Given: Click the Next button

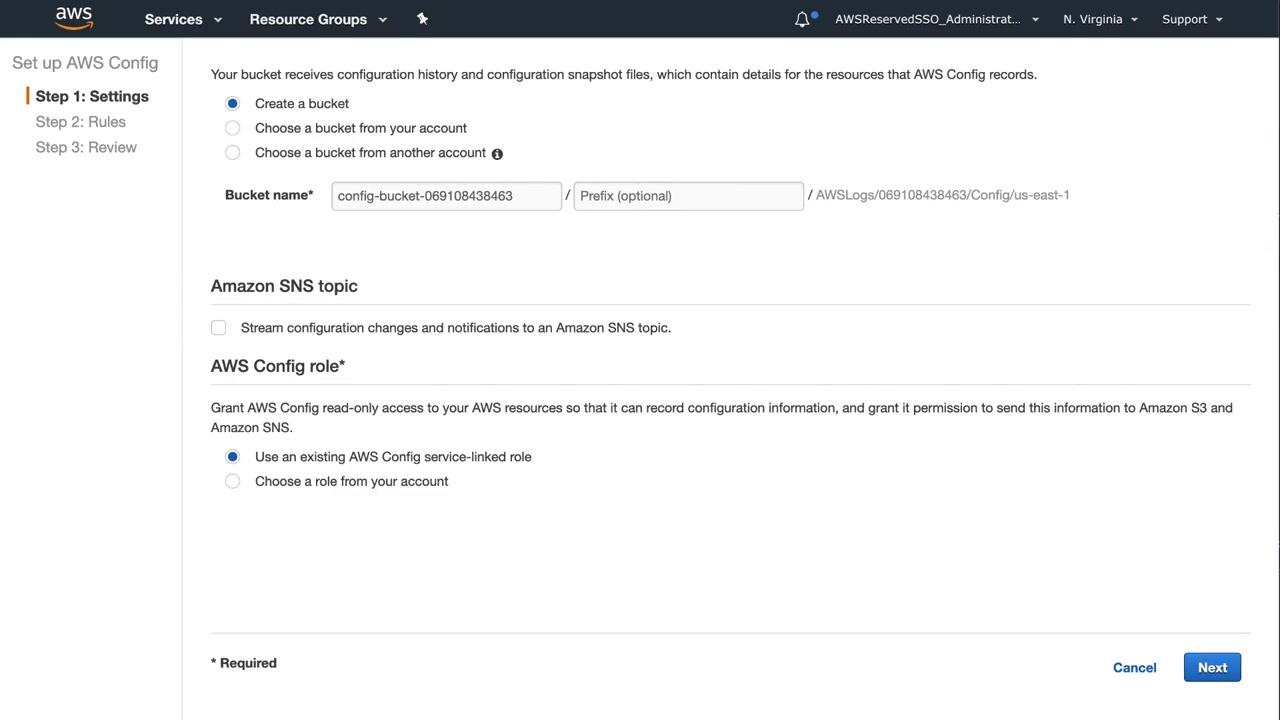Looking at the screenshot, I should (x=1212, y=668).
